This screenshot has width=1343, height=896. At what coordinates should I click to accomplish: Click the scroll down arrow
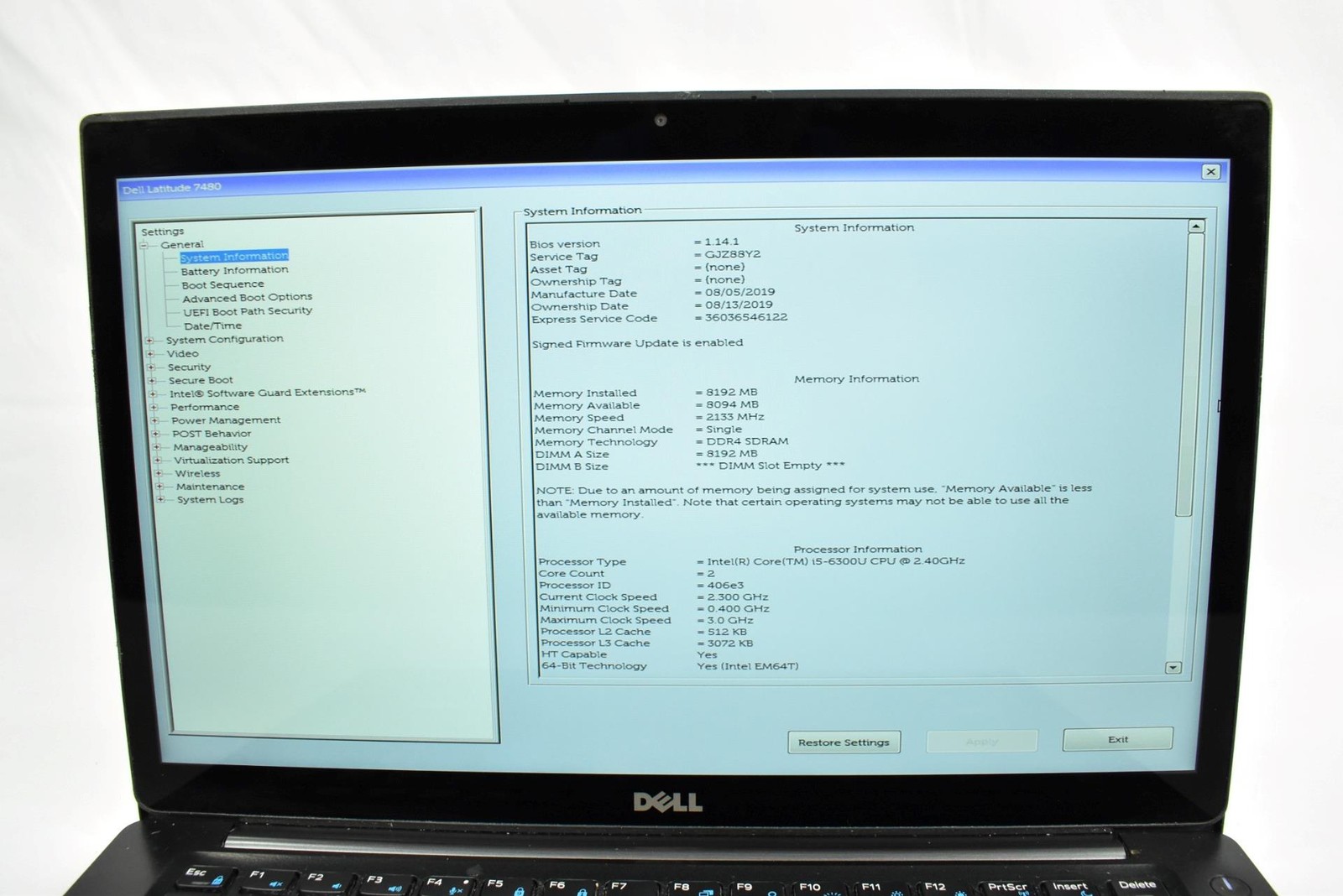[x=1173, y=668]
